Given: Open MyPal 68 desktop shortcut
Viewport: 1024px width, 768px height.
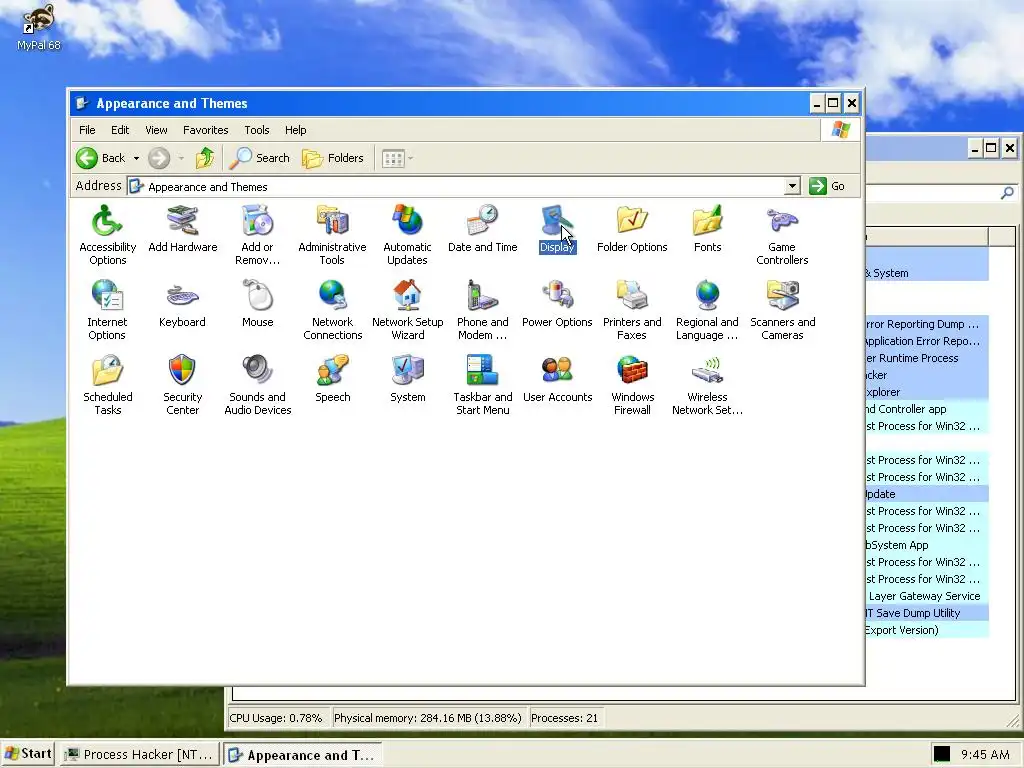Looking at the screenshot, I should [x=39, y=26].
